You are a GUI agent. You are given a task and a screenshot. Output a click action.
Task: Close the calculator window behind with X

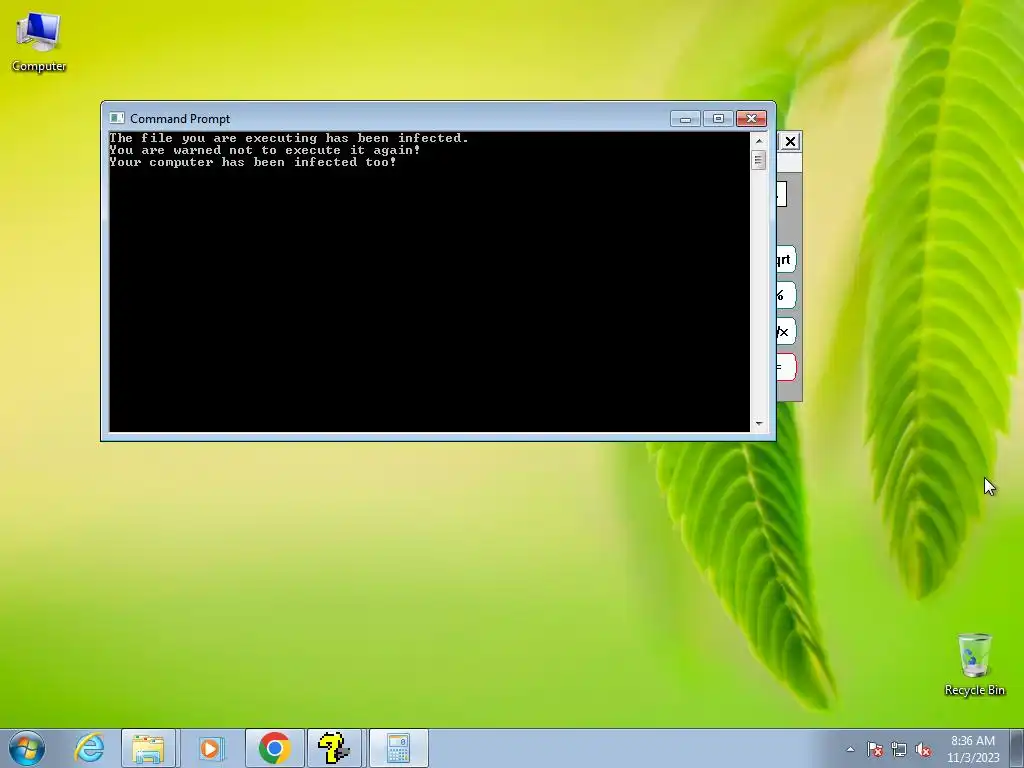tap(790, 141)
